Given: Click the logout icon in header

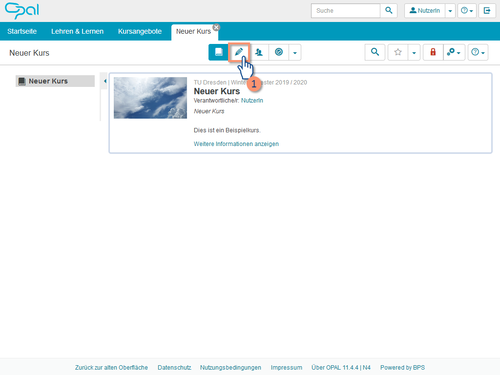Looking at the screenshot, I should [487, 11].
